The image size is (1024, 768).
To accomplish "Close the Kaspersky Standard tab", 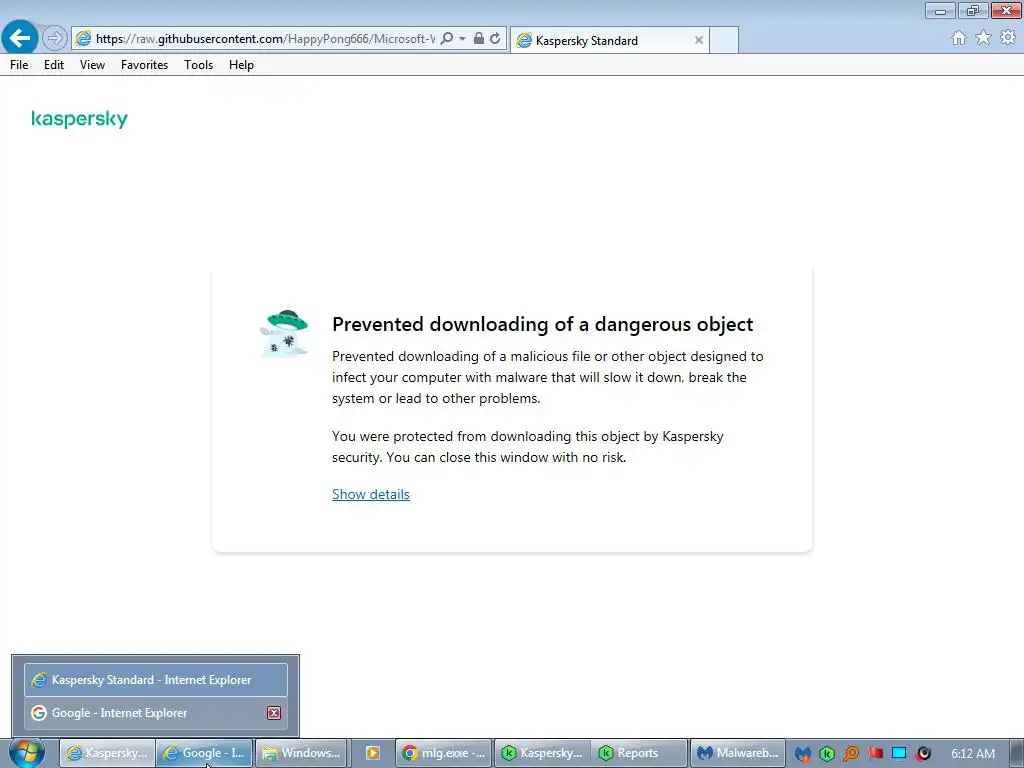I will (x=699, y=40).
